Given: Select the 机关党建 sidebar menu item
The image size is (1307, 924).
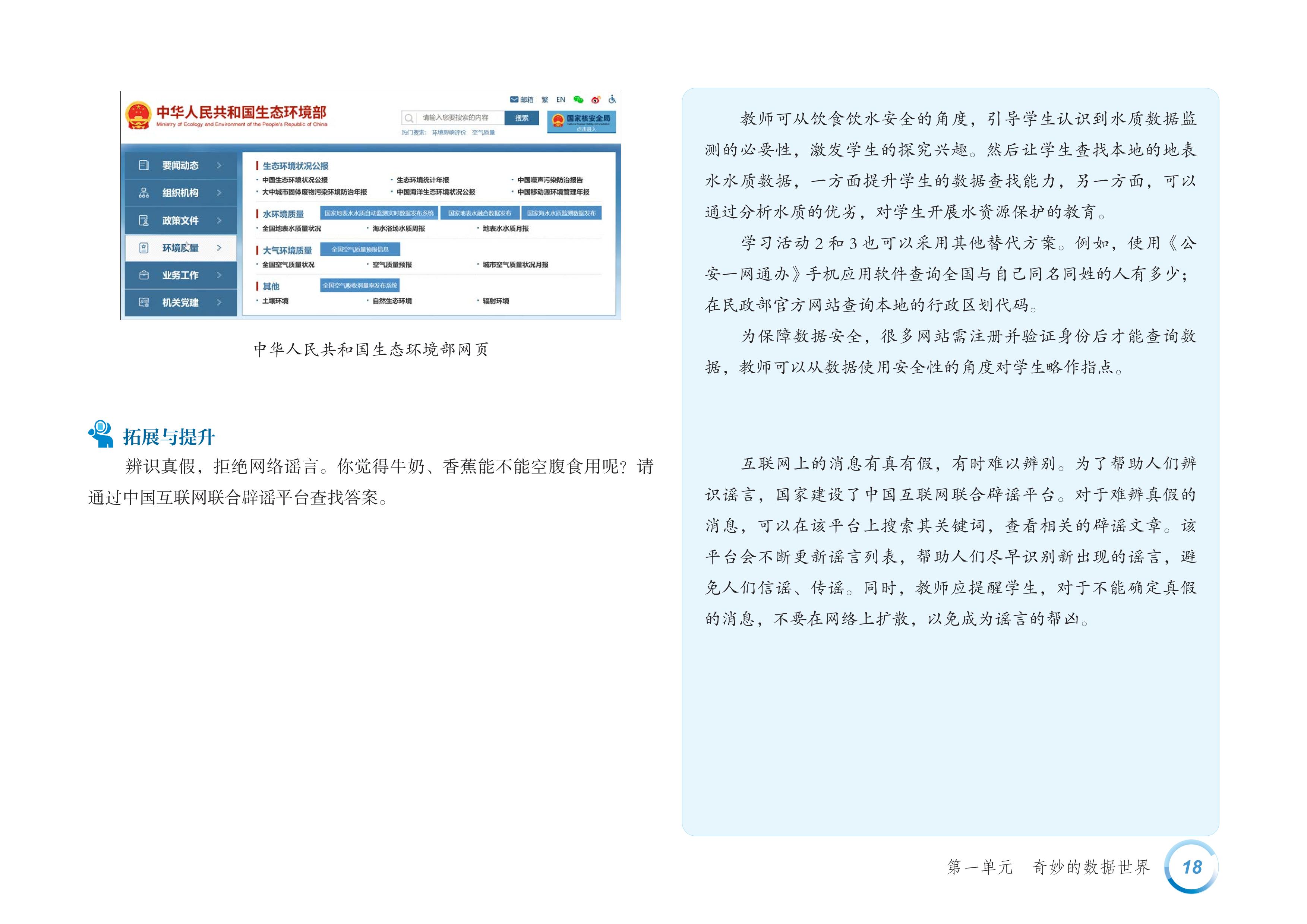Looking at the screenshot, I should 180,302.
